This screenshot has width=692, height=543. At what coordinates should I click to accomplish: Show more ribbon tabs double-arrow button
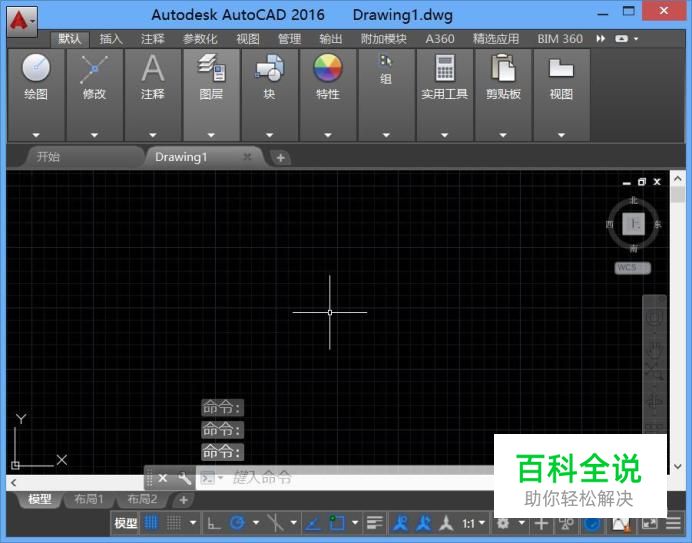(601, 39)
